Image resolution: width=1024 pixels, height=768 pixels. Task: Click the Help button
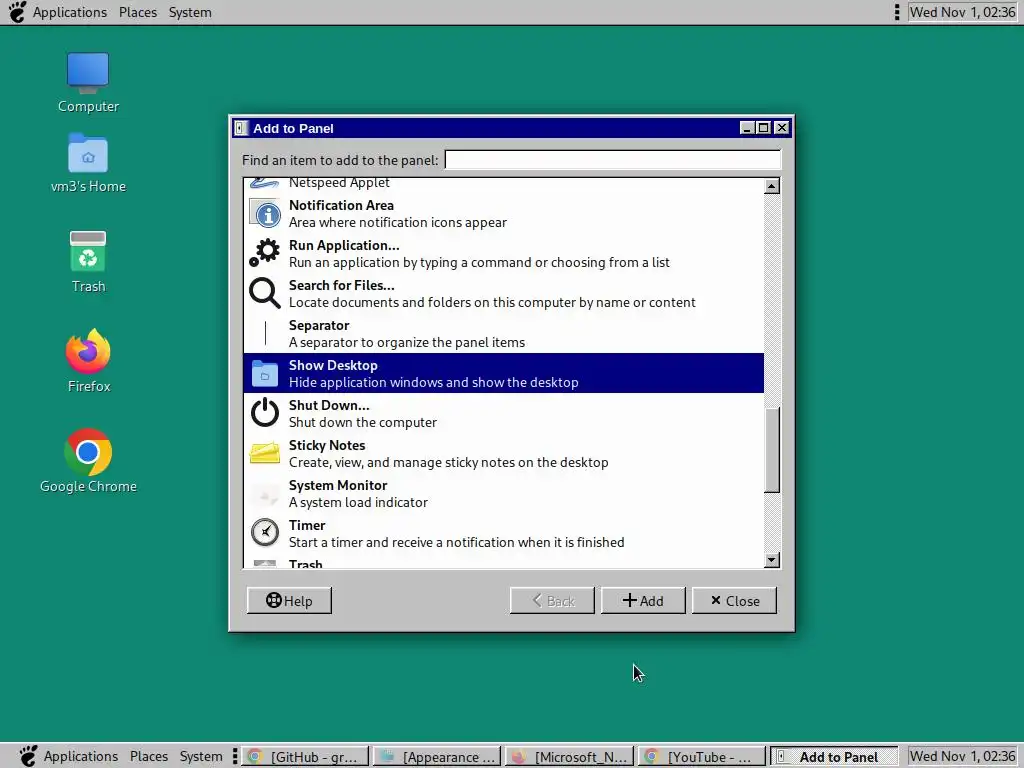[x=289, y=600]
